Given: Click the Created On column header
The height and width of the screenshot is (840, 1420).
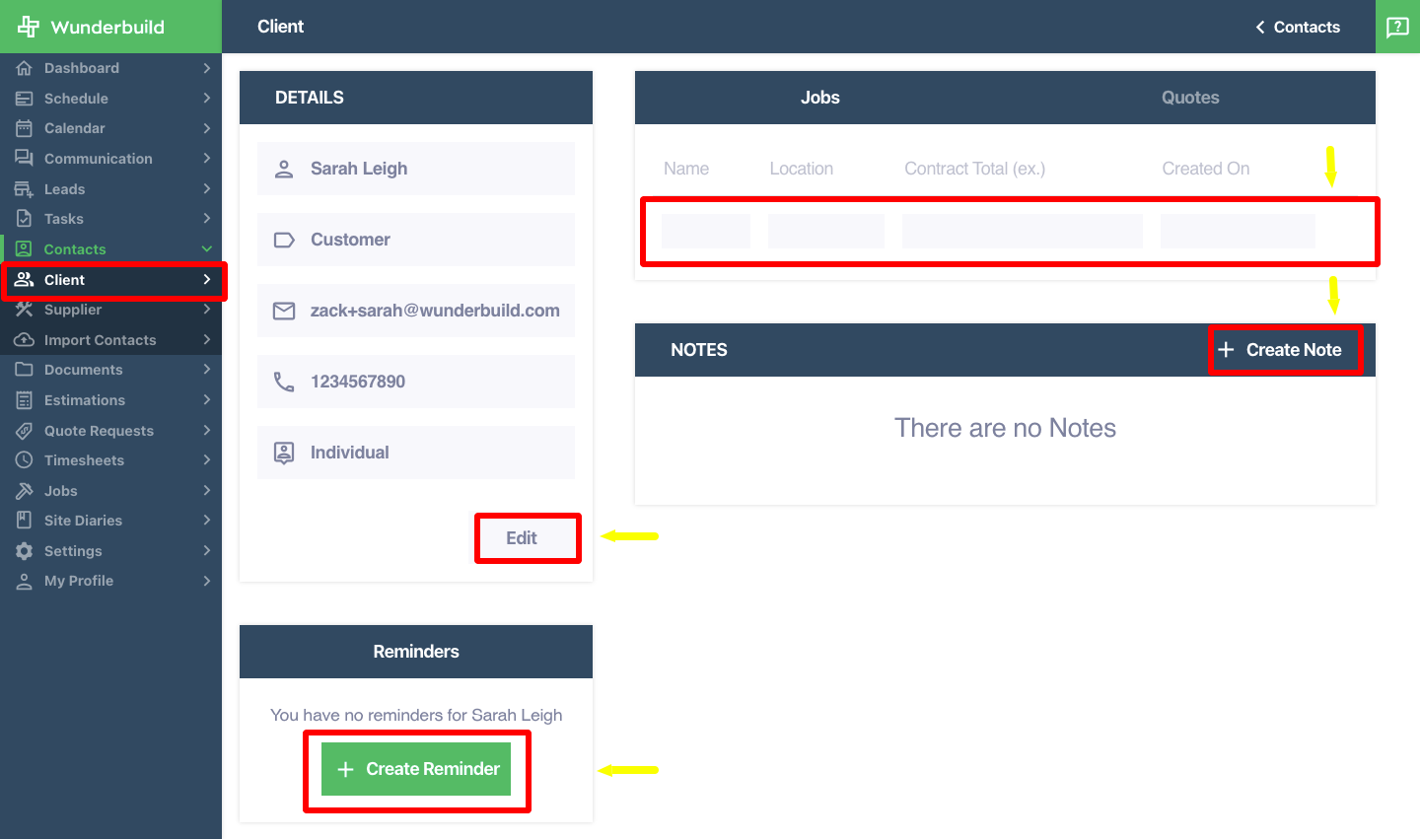Looking at the screenshot, I should pos(1205,169).
